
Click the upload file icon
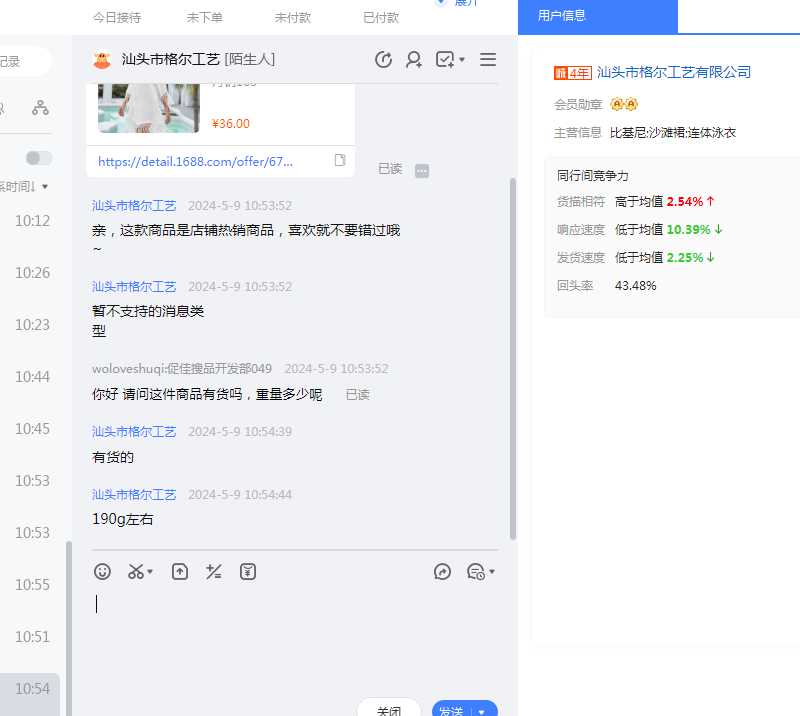[x=180, y=571]
